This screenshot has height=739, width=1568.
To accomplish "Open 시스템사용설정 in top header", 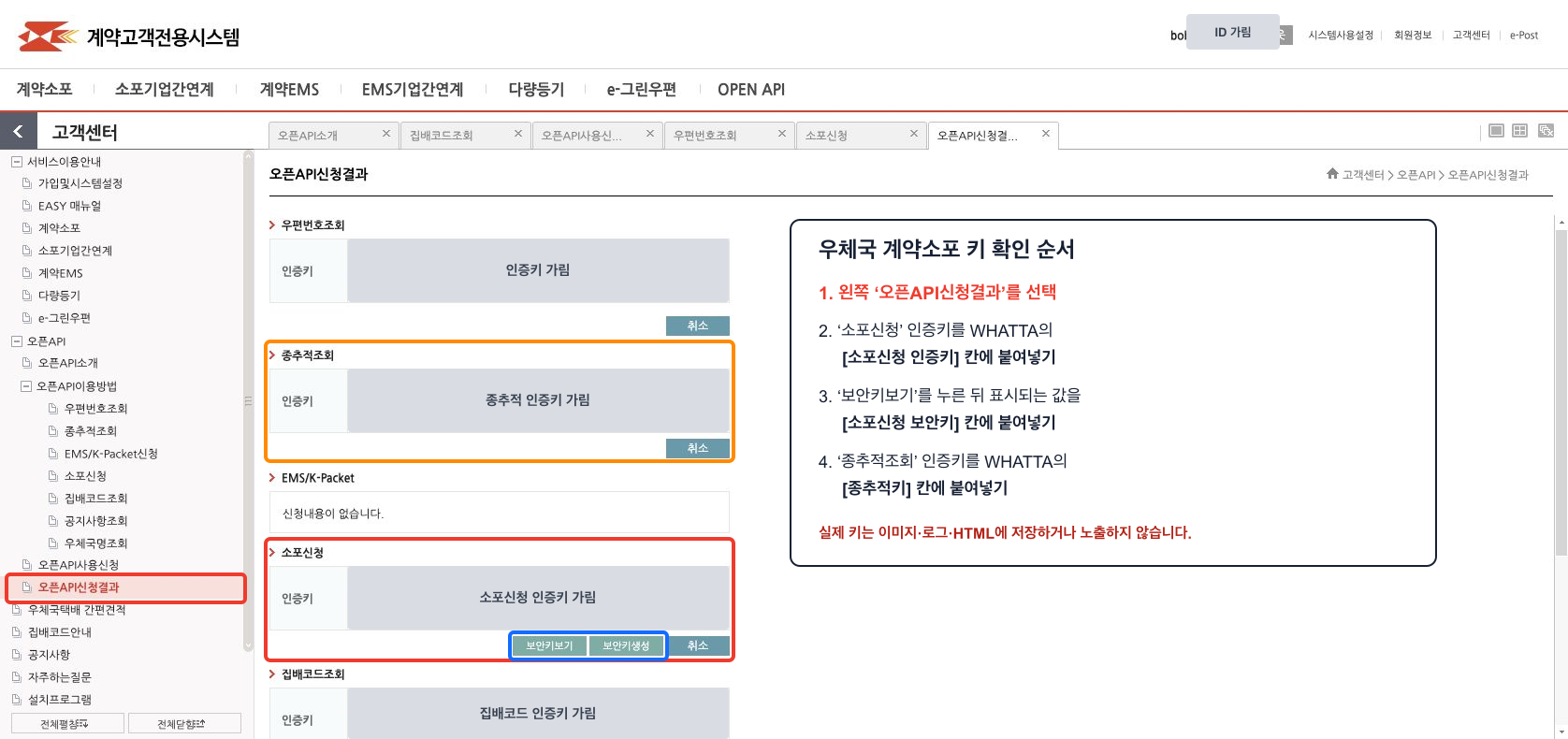I will tap(1341, 36).
